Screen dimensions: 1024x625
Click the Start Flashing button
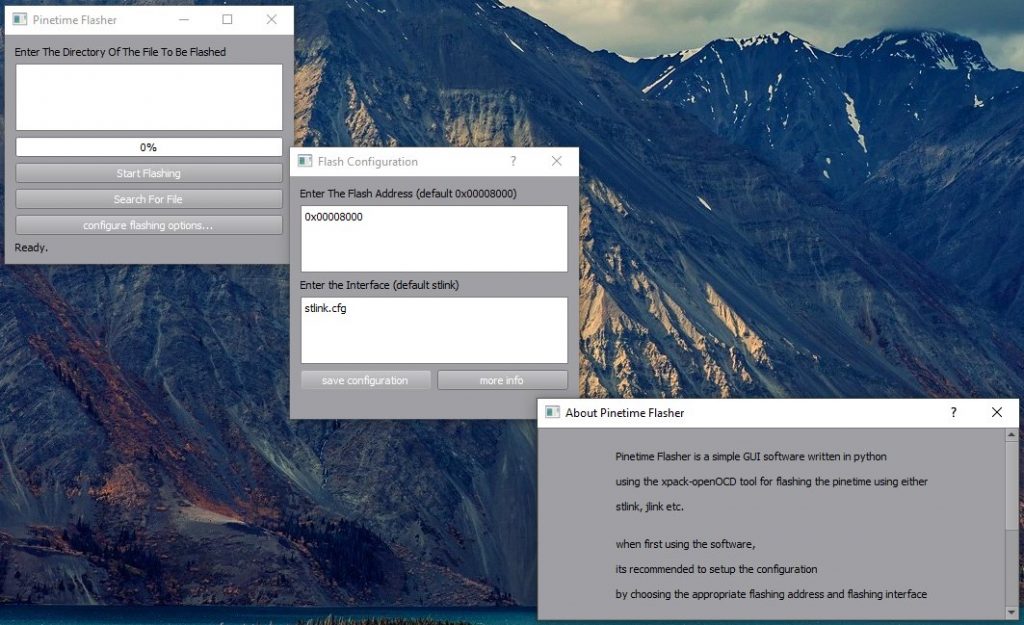click(148, 173)
